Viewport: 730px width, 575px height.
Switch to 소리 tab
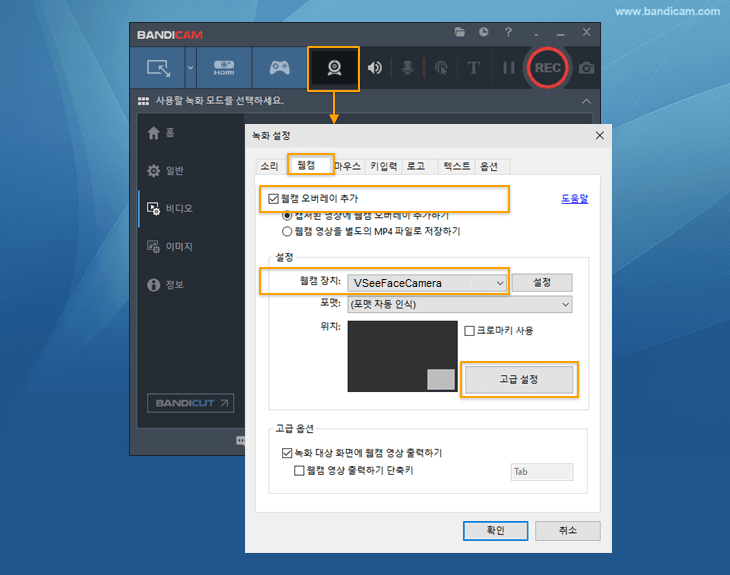(x=269, y=166)
